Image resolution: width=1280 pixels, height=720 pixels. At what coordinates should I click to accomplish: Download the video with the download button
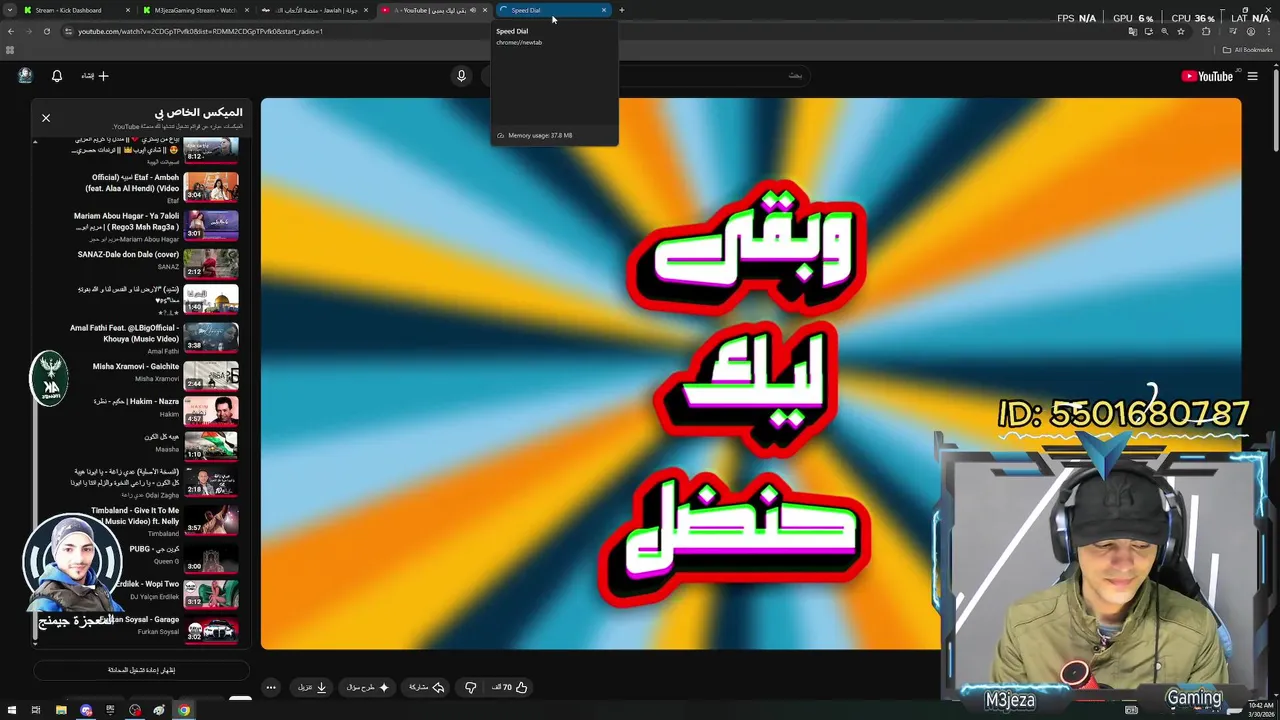[312, 687]
